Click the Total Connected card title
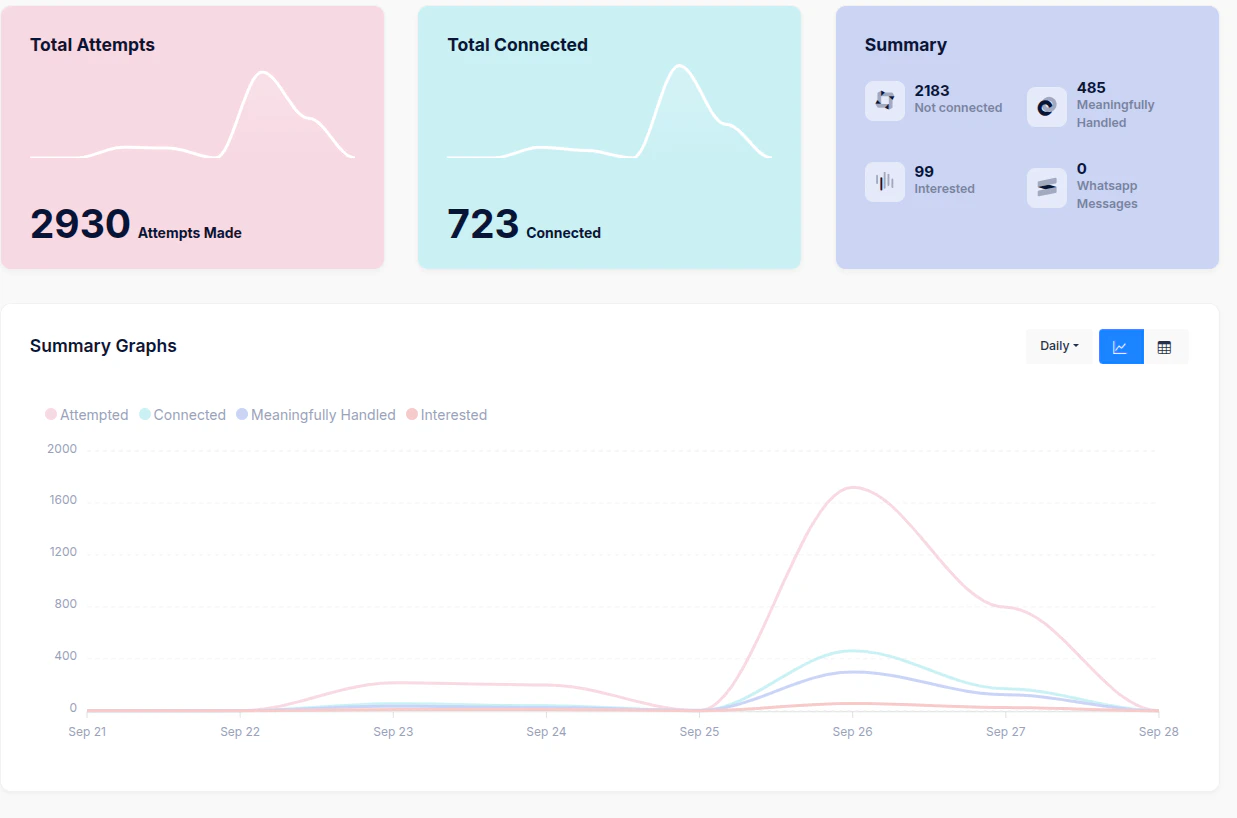1237x818 pixels. click(517, 45)
